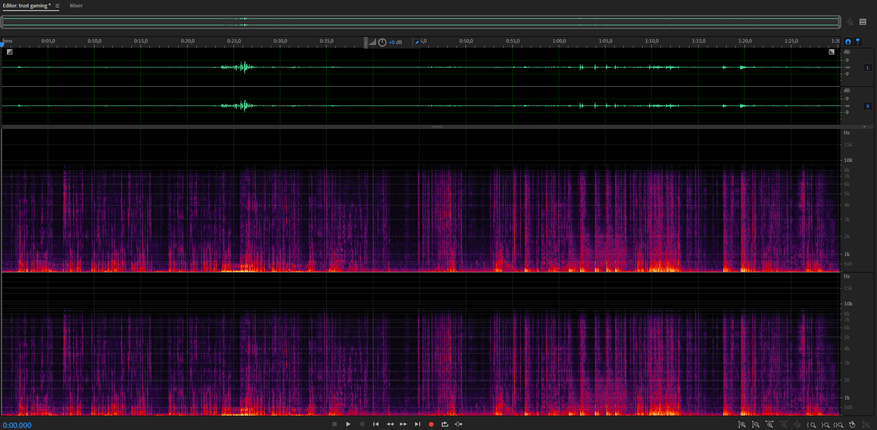Click the Fast Forward transport icon
This screenshot has height=430, width=877.
[x=404, y=424]
